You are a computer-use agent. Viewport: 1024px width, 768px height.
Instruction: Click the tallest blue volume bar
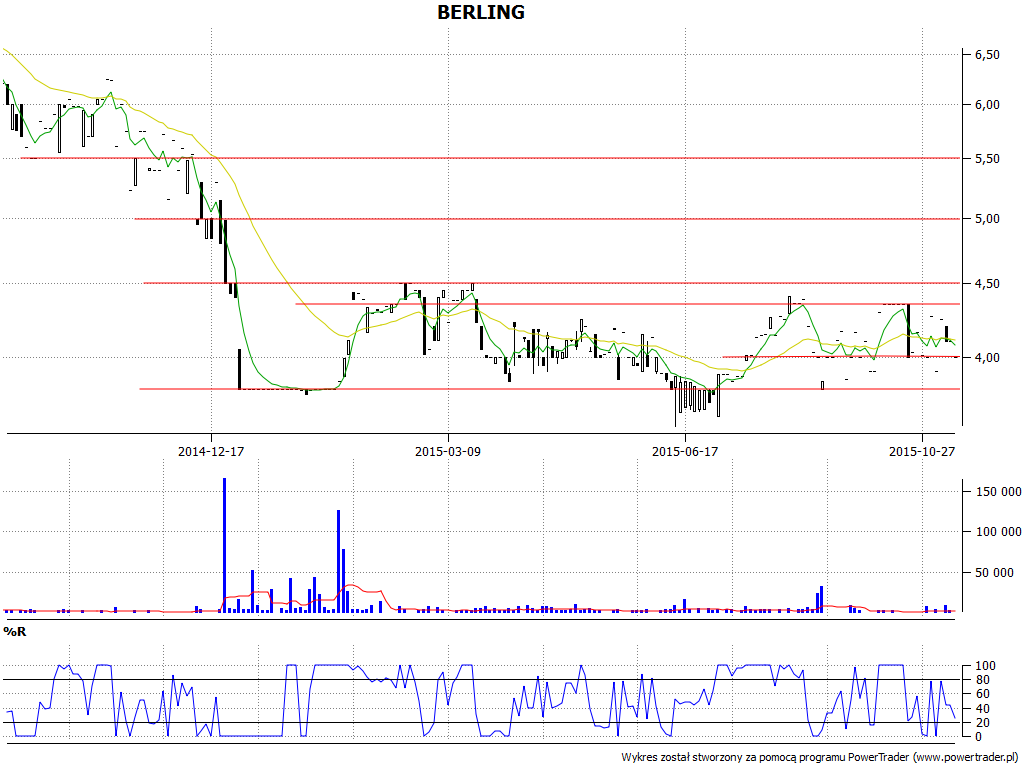225,545
